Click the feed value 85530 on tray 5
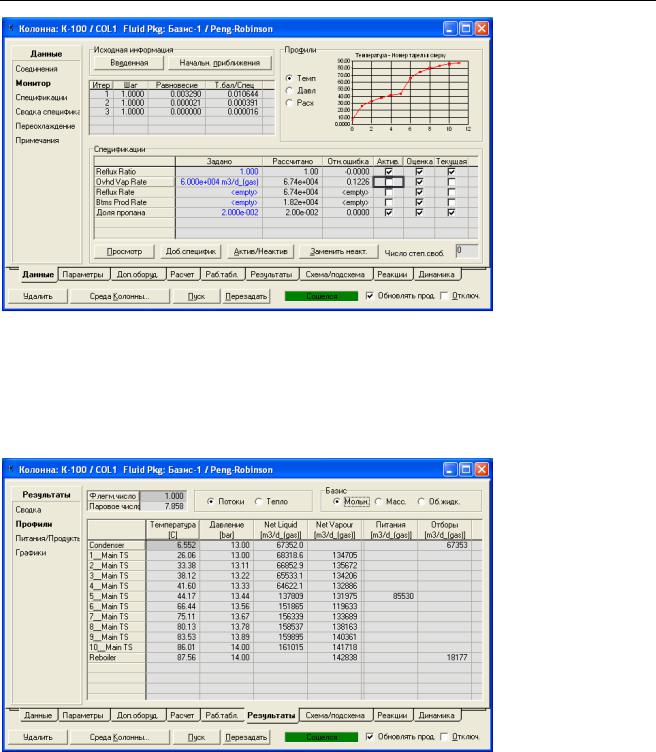Viewport: 656px width, 752px height. 390,596
